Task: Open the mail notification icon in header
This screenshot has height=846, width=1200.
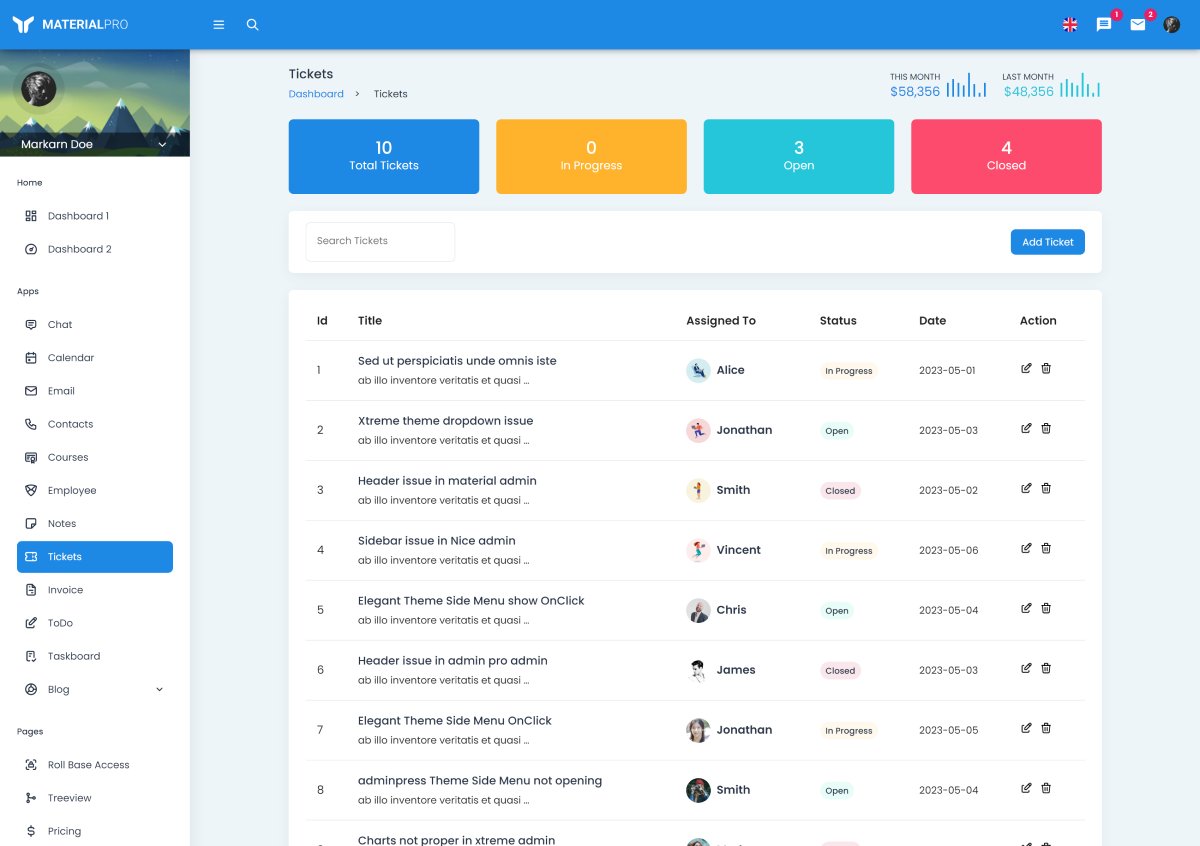Action: [x=1138, y=25]
